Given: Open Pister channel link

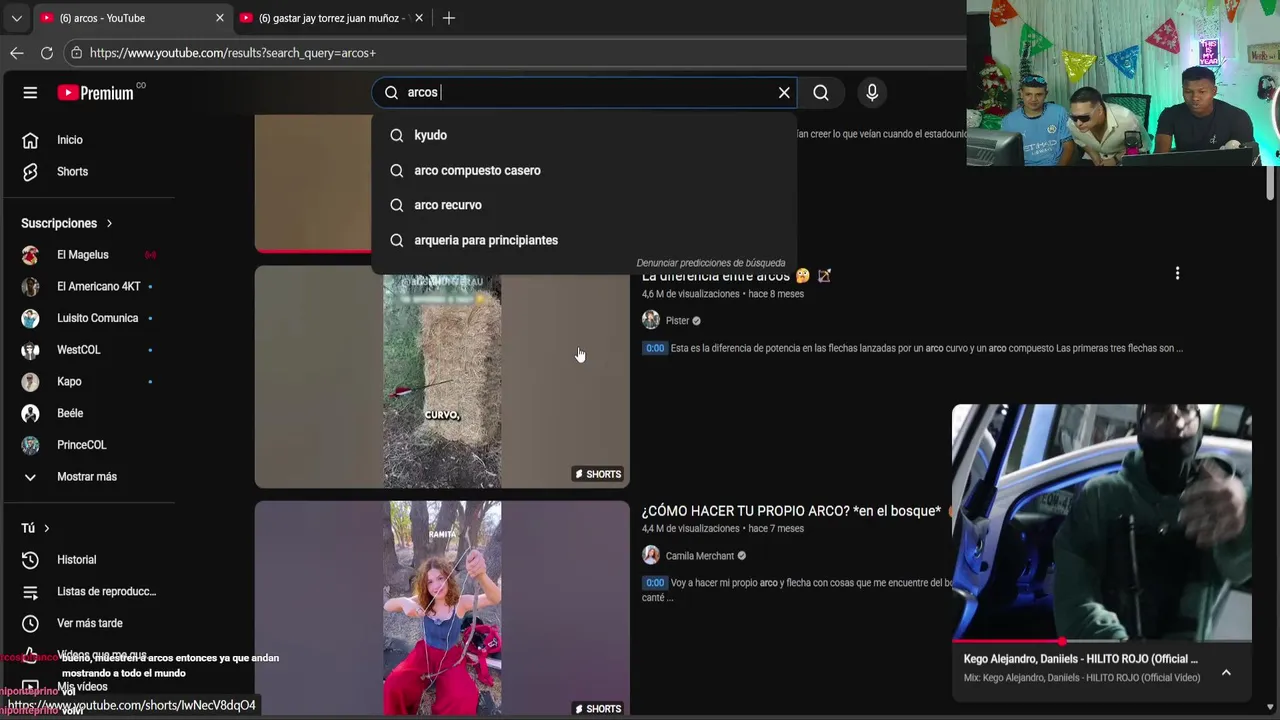Looking at the screenshot, I should pos(678,321).
